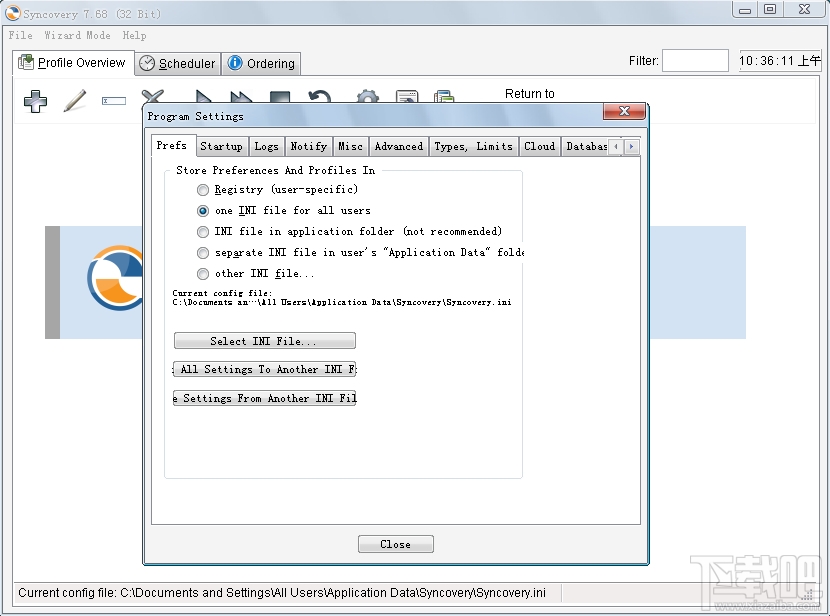830x616 pixels.
Task: Click All Settings To Another INI File button
Action: 265,369
